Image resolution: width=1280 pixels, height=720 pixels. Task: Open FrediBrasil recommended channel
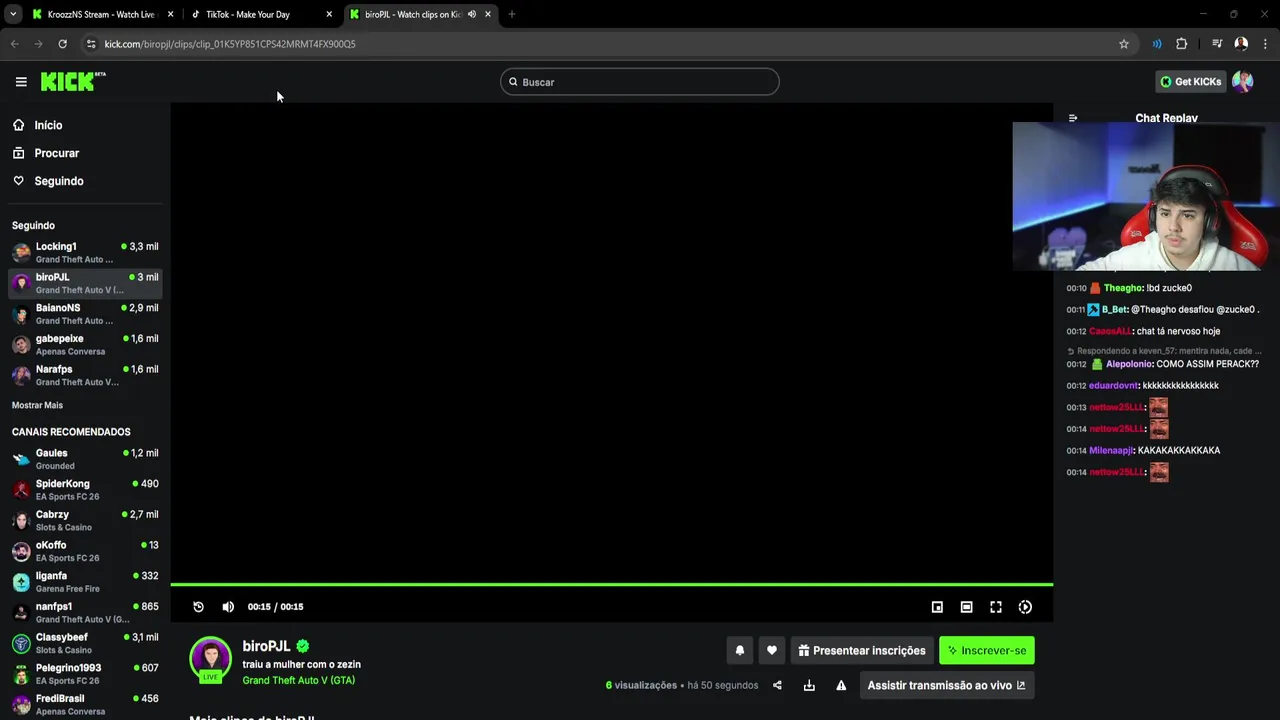click(x=85, y=704)
